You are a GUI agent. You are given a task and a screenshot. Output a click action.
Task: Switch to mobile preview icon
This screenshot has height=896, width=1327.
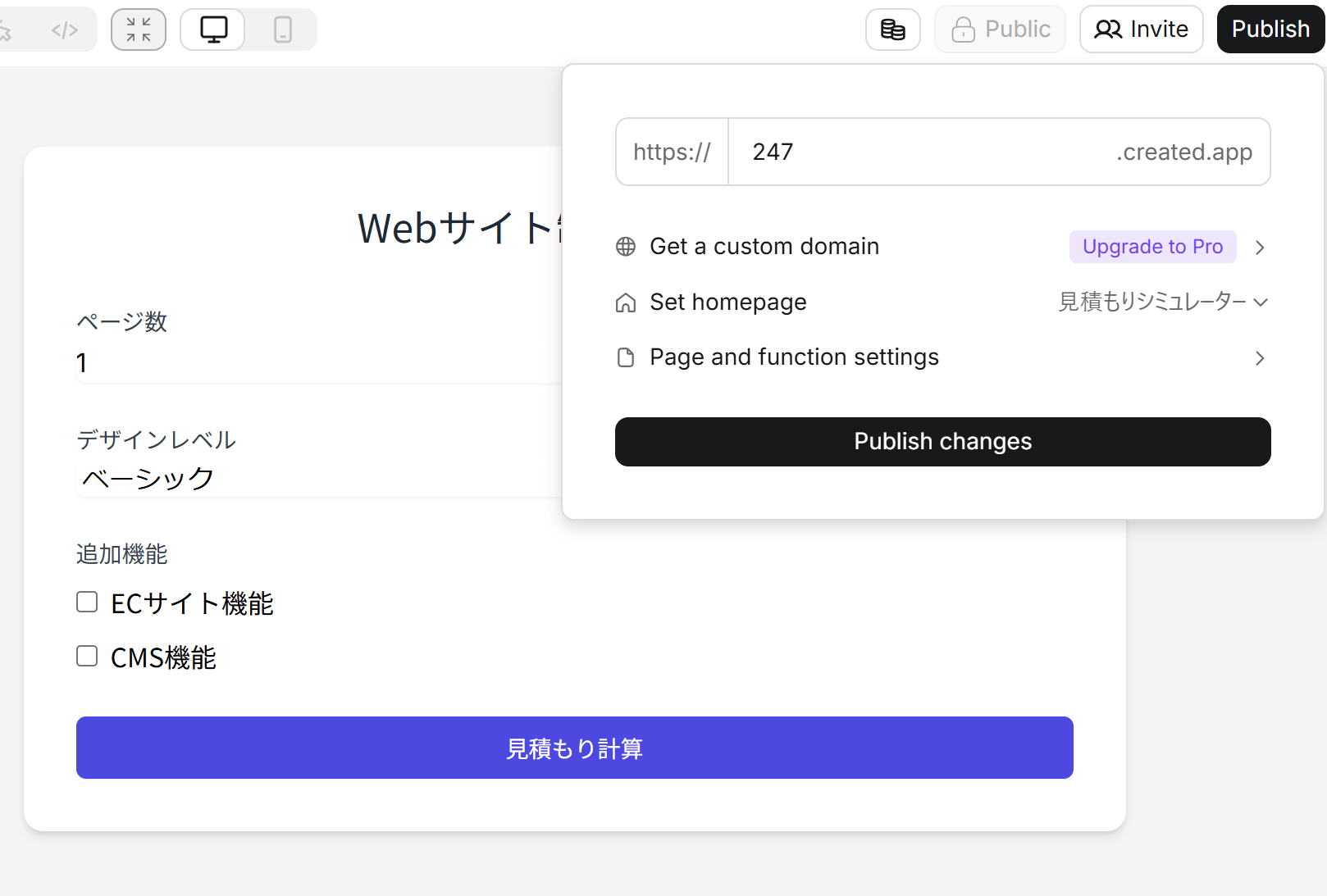pos(282,29)
